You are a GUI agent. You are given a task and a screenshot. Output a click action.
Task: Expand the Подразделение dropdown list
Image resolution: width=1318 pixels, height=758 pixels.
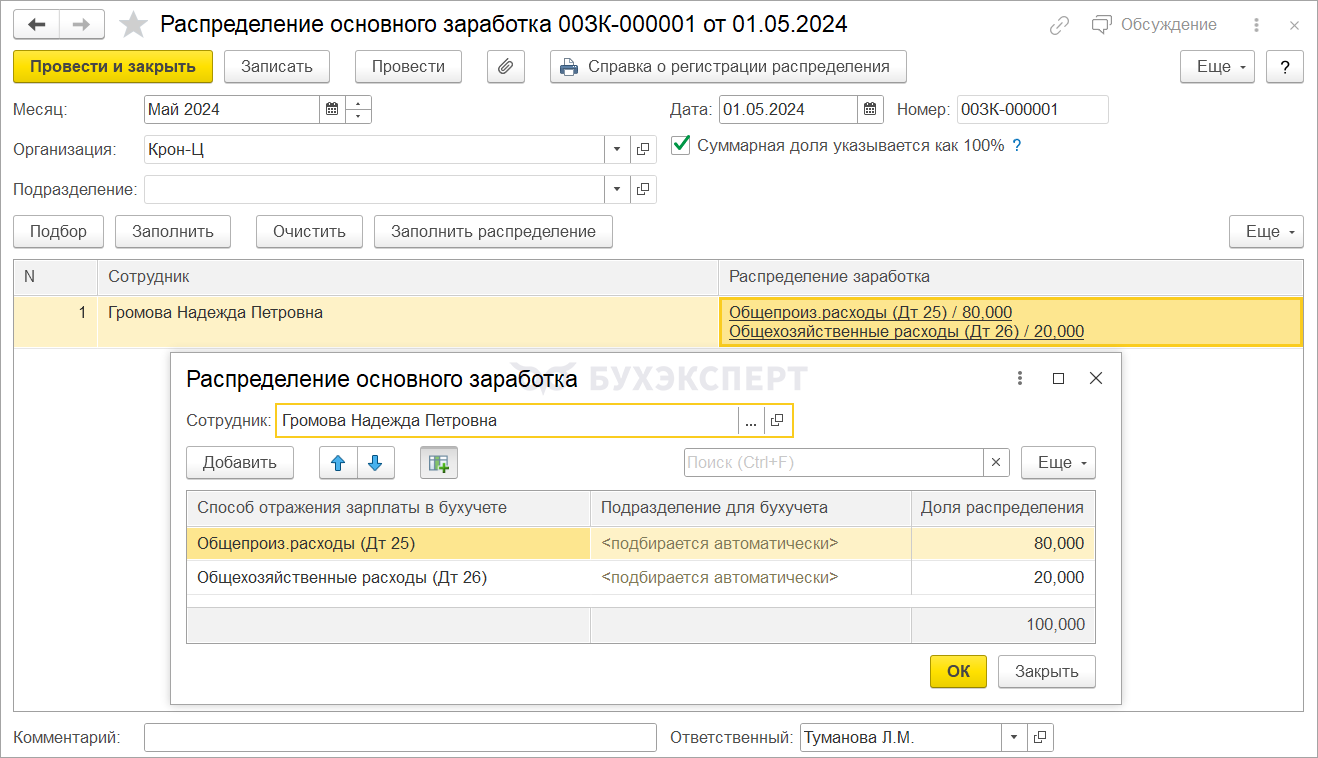617,189
